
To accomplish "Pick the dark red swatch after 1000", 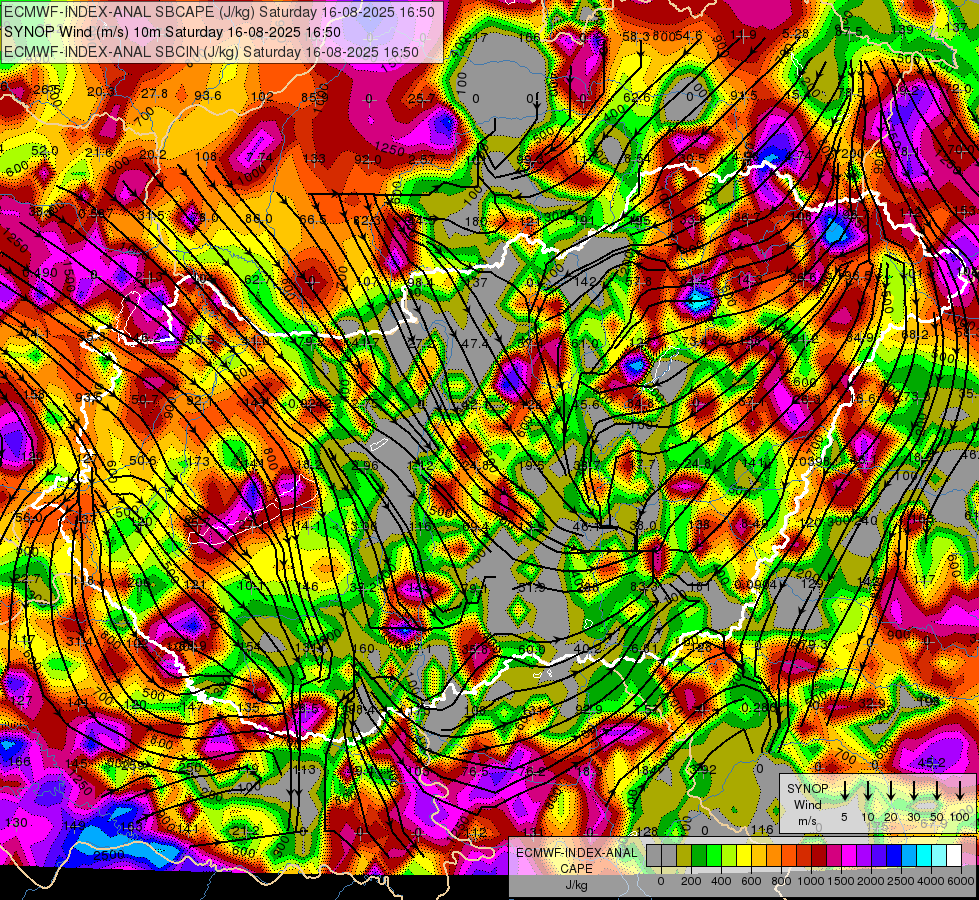I will [x=819, y=855].
